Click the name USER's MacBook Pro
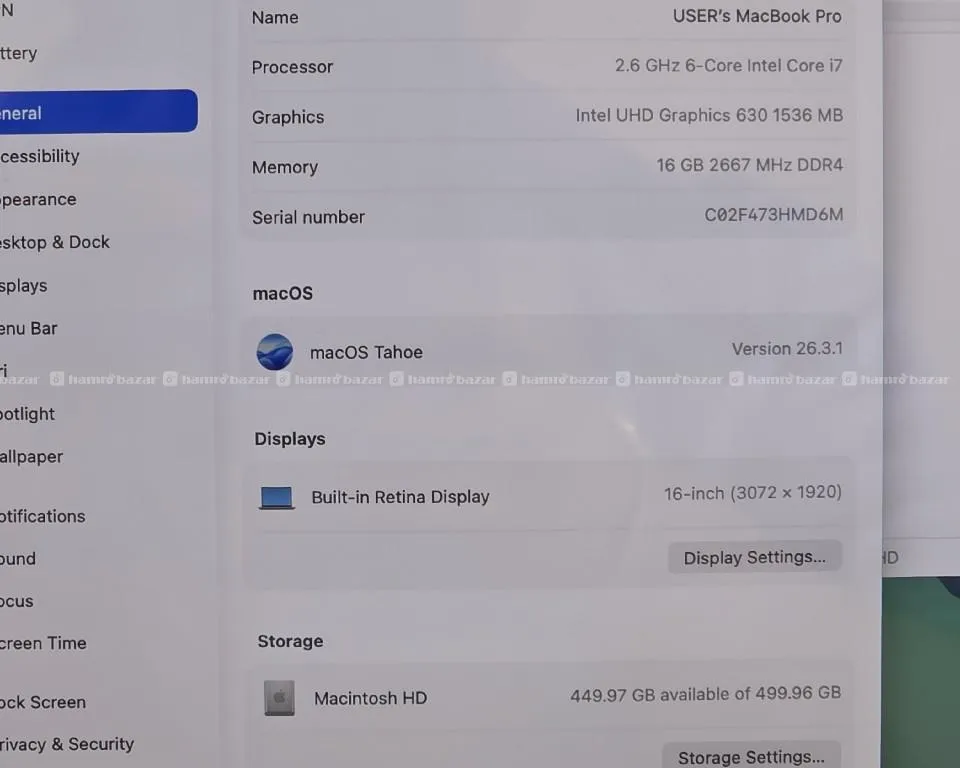960x768 pixels. (757, 16)
